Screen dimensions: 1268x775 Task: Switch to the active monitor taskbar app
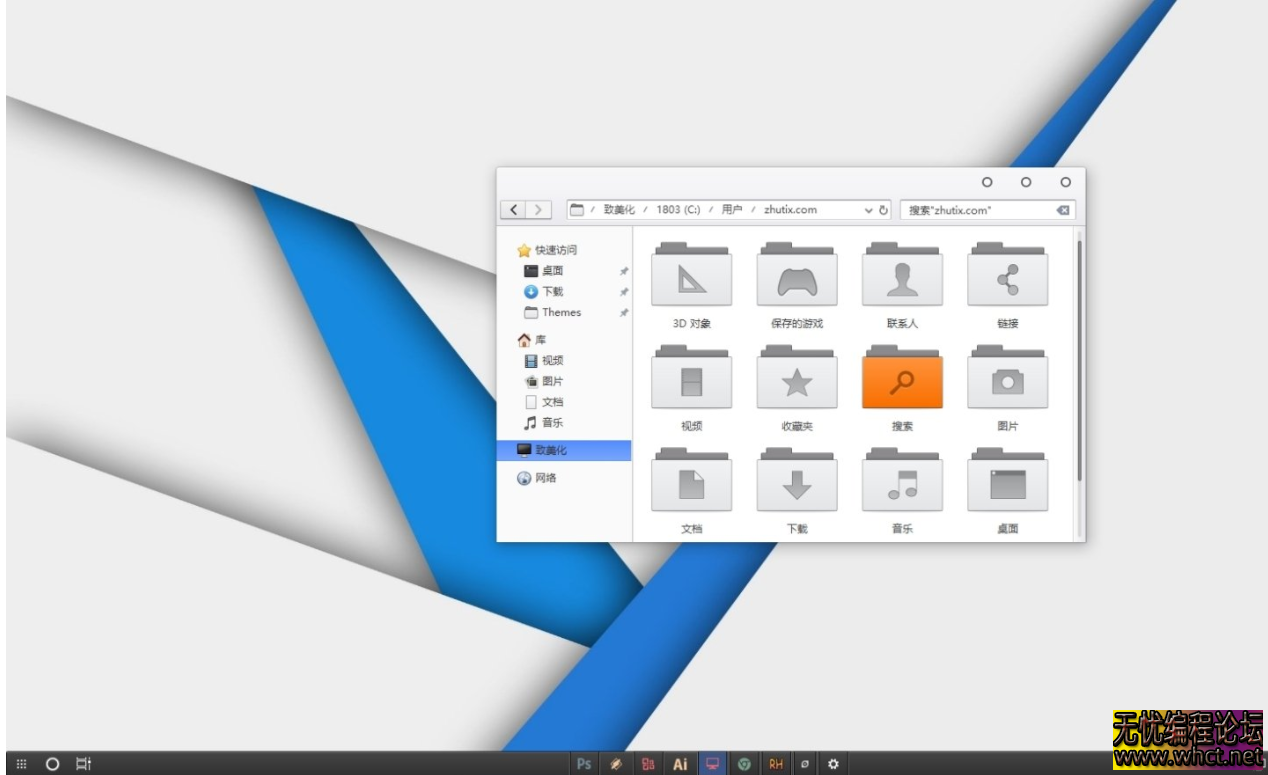pos(712,763)
